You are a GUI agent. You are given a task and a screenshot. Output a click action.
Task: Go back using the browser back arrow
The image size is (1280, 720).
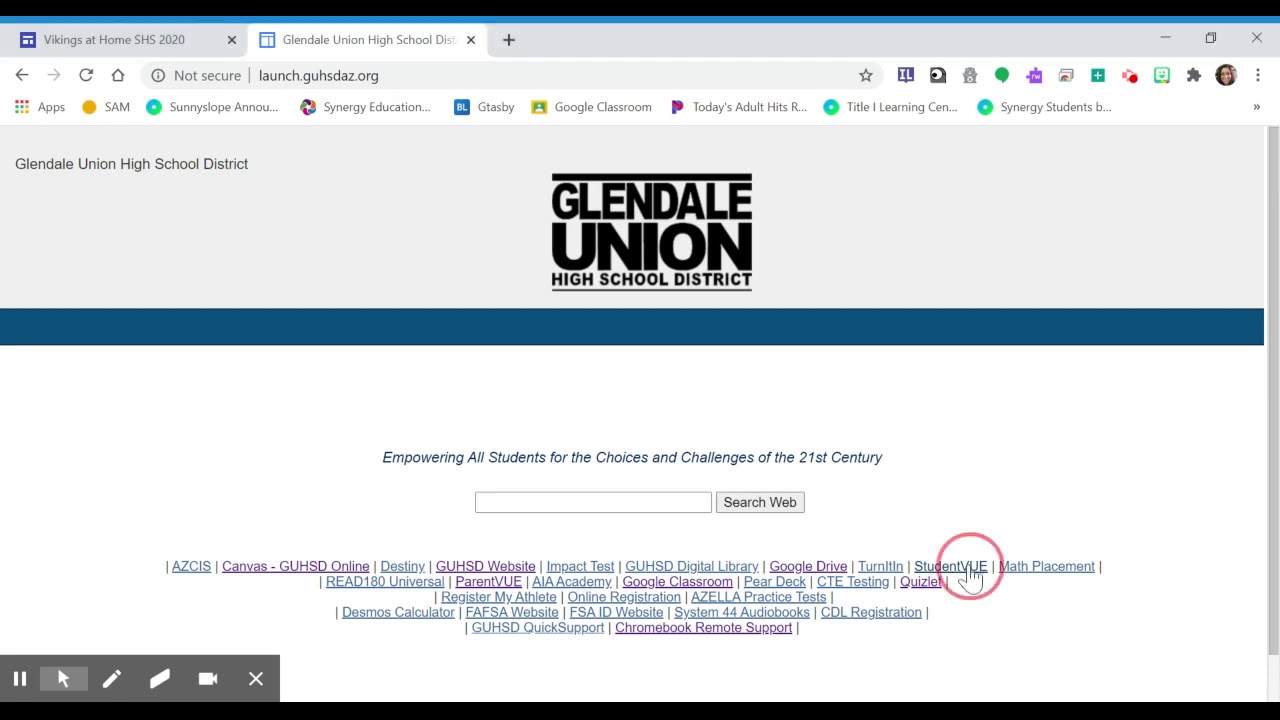[x=22, y=75]
